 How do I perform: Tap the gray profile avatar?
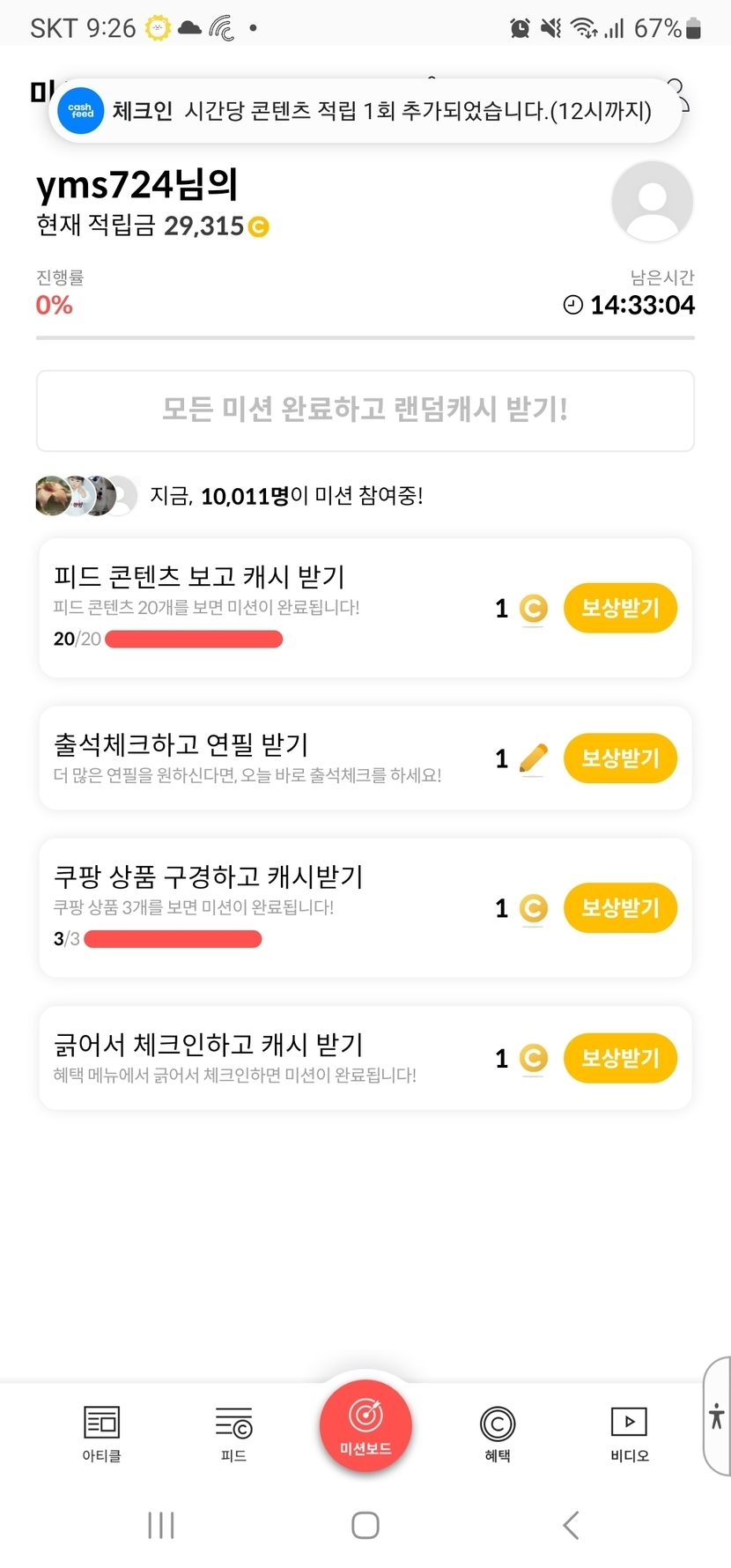pos(652,202)
